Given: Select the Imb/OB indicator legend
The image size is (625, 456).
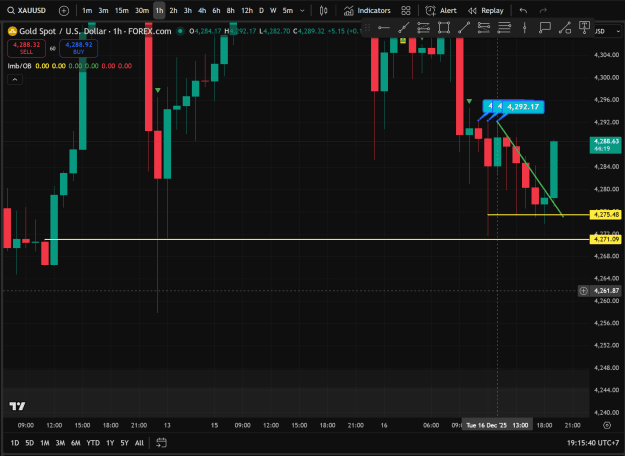Looking at the screenshot, I should coord(19,66).
